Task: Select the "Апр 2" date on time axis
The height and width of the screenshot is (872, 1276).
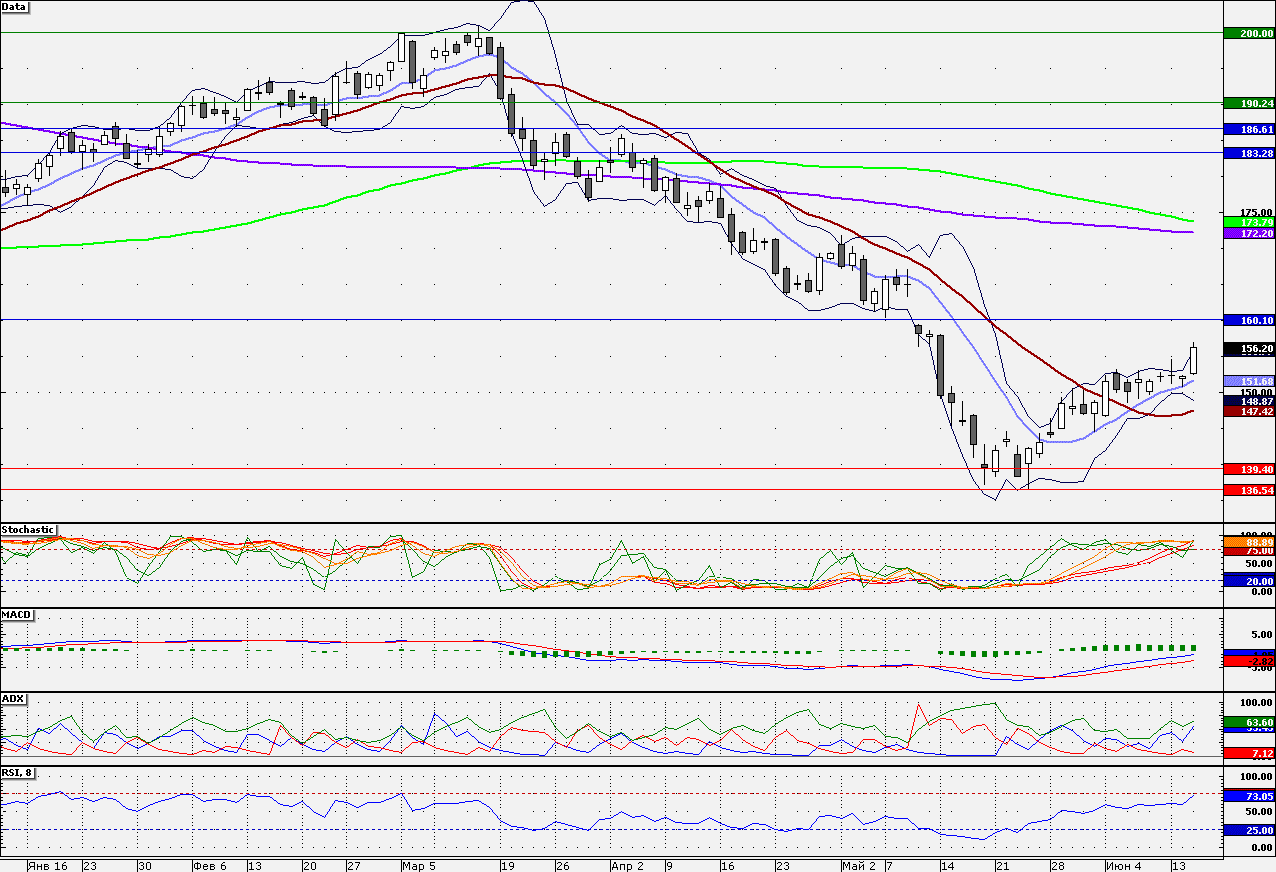Action: (626, 865)
